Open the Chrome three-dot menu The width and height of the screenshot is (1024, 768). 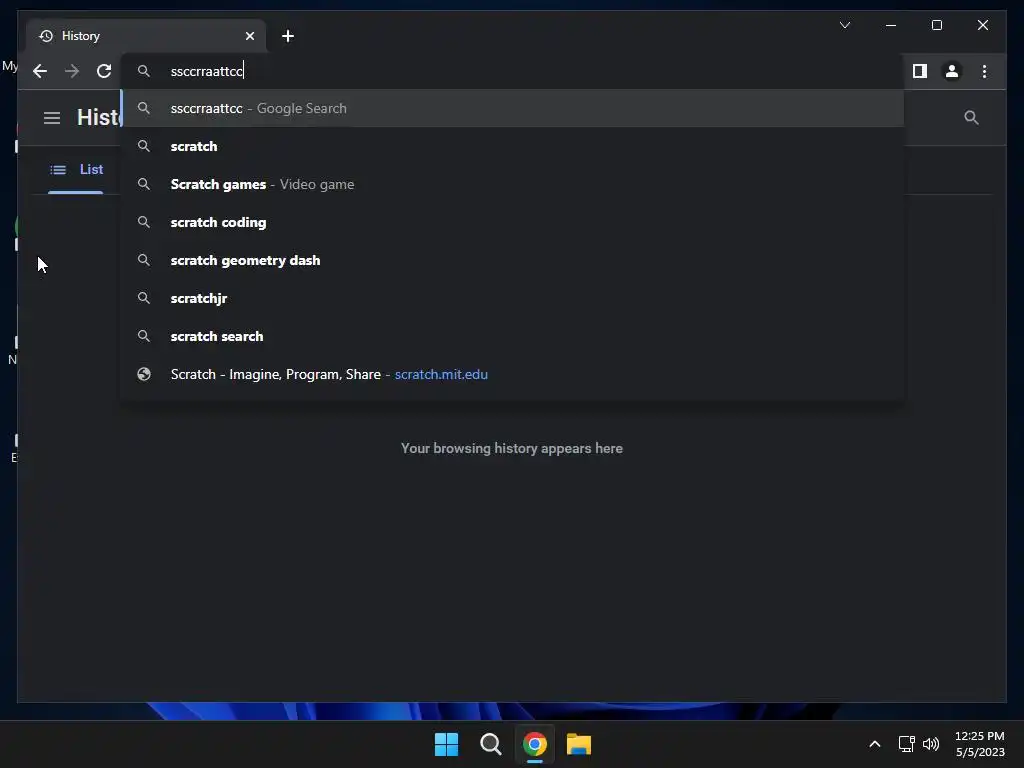point(984,71)
